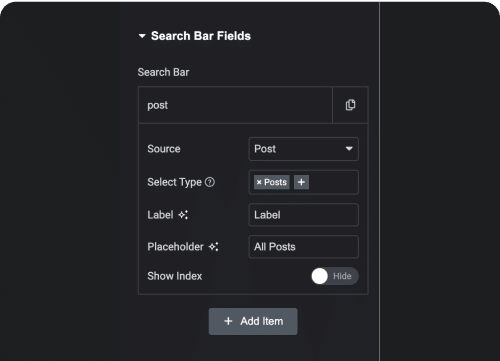Collapse the Search Bar Fields section arrow

click(x=142, y=36)
